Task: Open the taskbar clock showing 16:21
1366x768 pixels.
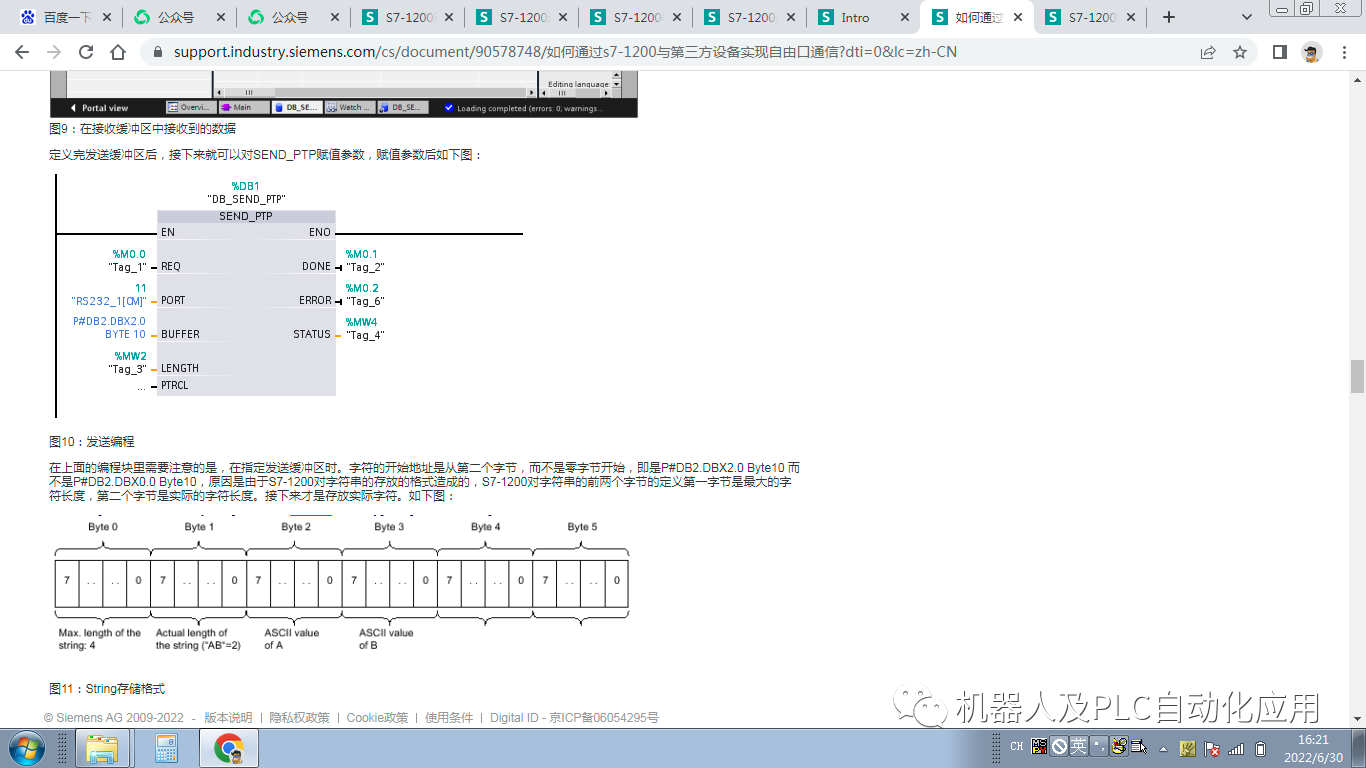Action: pyautogui.click(x=1312, y=748)
